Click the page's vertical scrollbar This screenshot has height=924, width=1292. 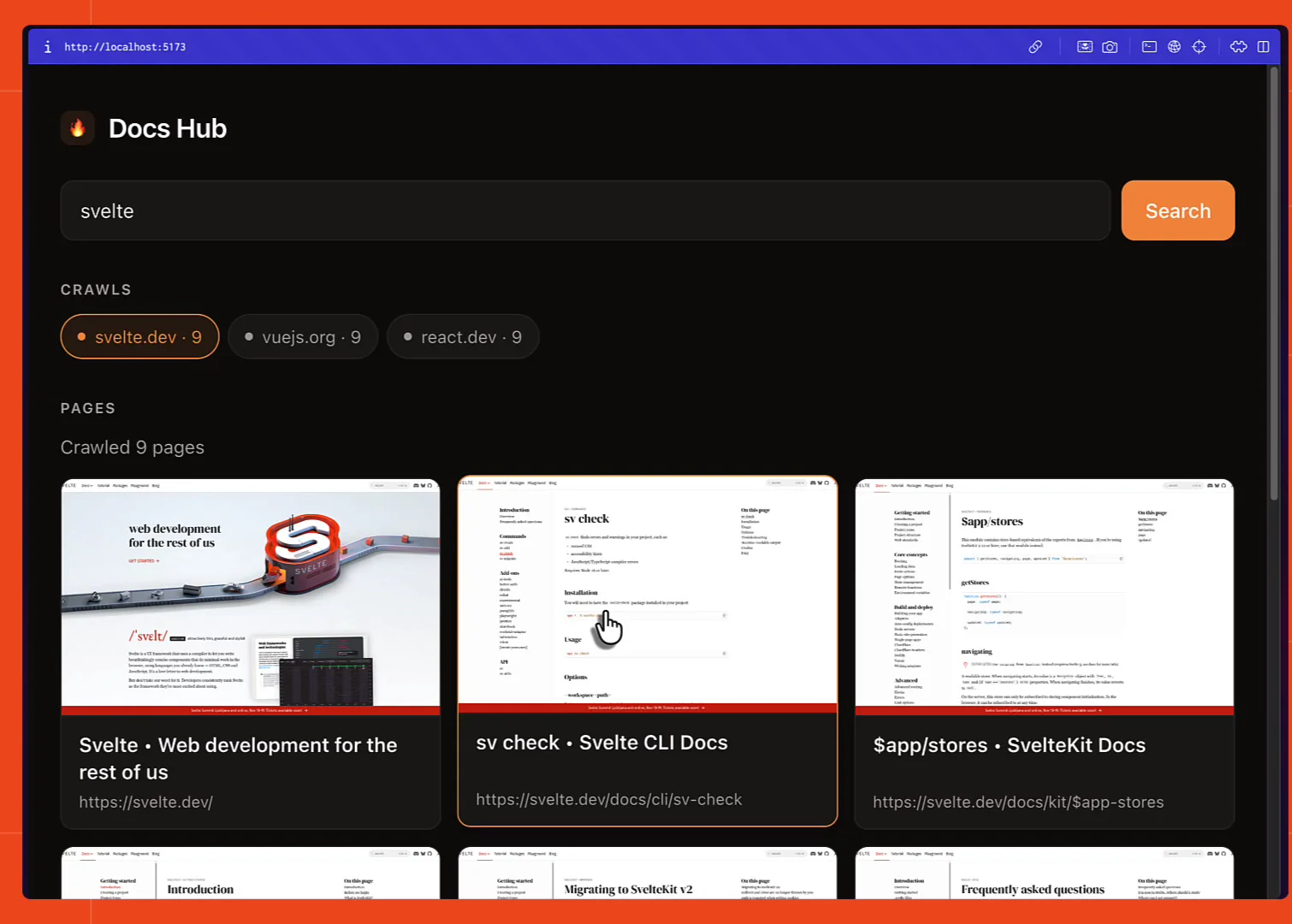(x=1273, y=282)
